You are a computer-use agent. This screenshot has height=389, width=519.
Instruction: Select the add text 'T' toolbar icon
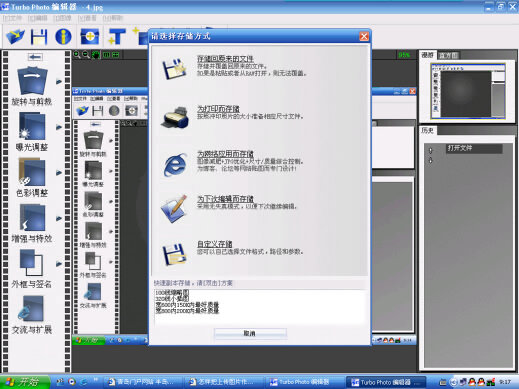[116, 37]
